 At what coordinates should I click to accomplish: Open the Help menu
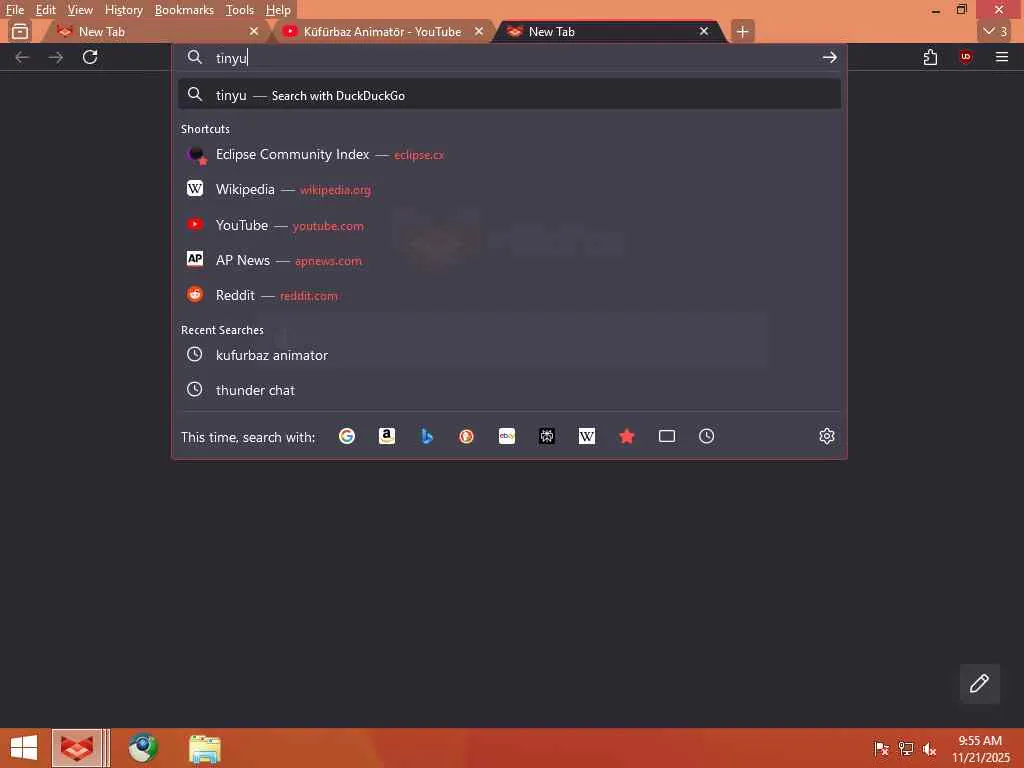278,10
